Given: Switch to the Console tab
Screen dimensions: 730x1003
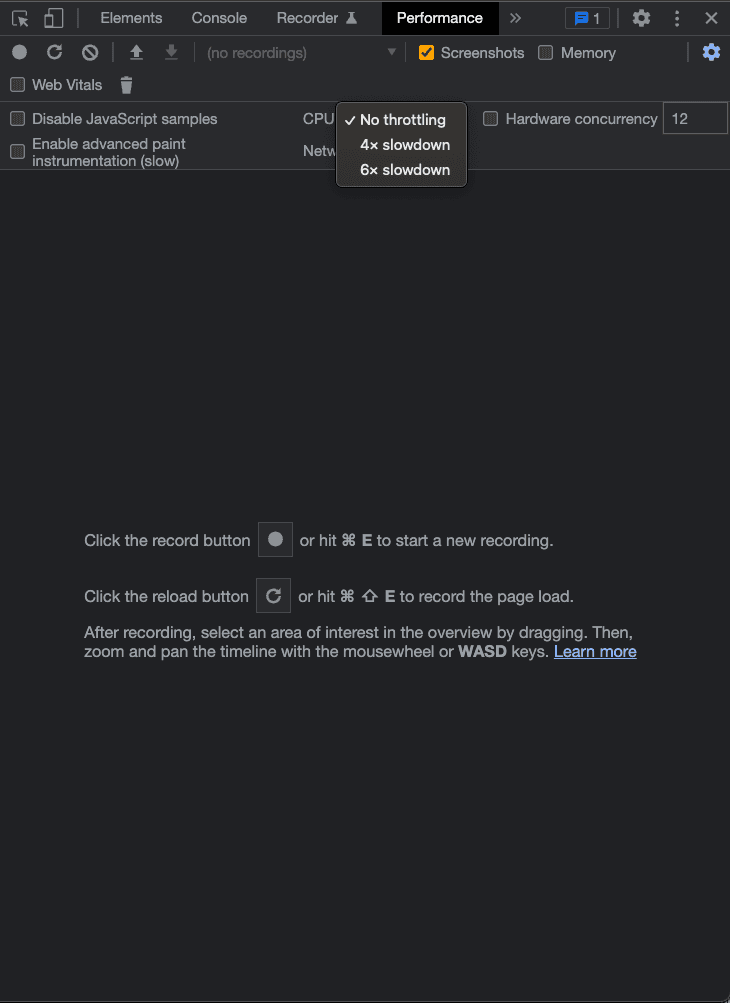Looking at the screenshot, I should point(218,18).
